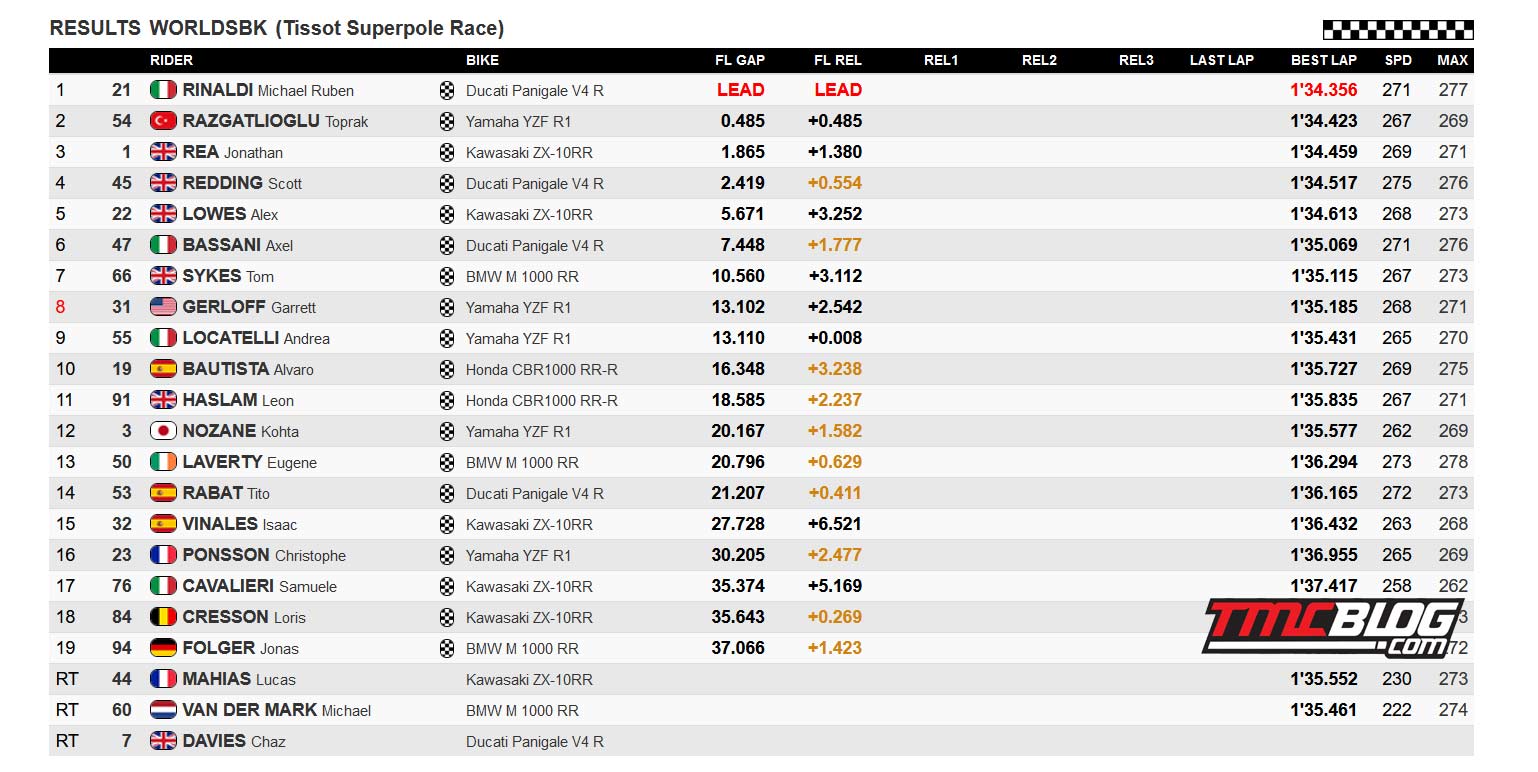1538x772 pixels.
Task: Click the Turkish flag beside RAZGATLIOGLU
Action: click(x=163, y=121)
